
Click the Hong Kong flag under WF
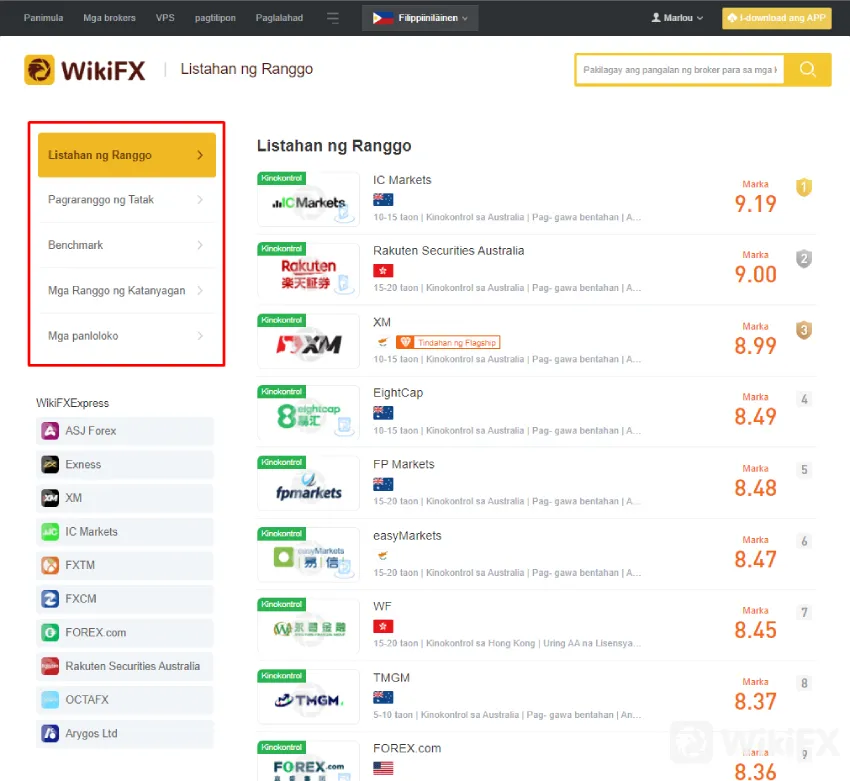tap(383, 627)
